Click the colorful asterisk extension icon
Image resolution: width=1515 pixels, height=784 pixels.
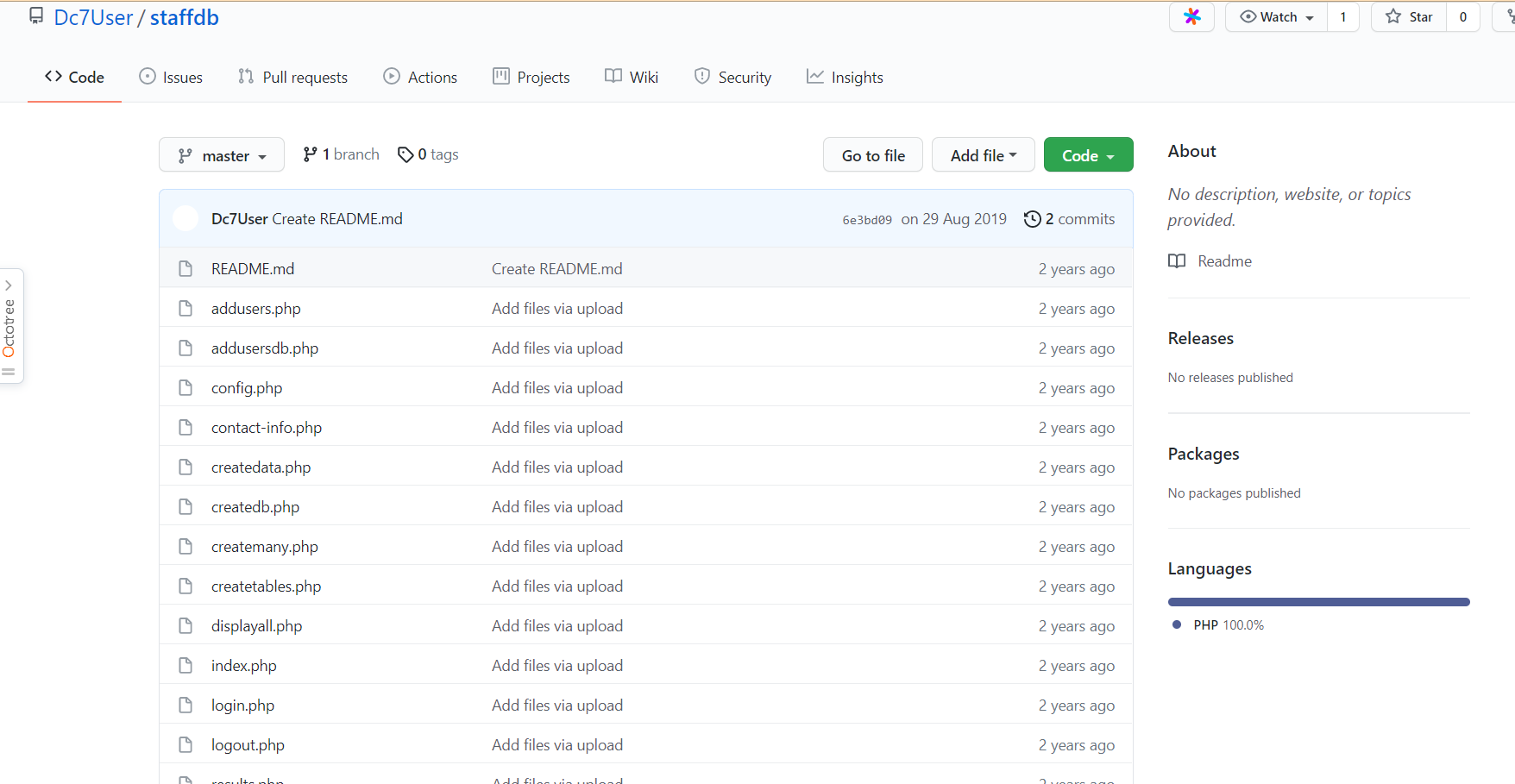[1191, 16]
